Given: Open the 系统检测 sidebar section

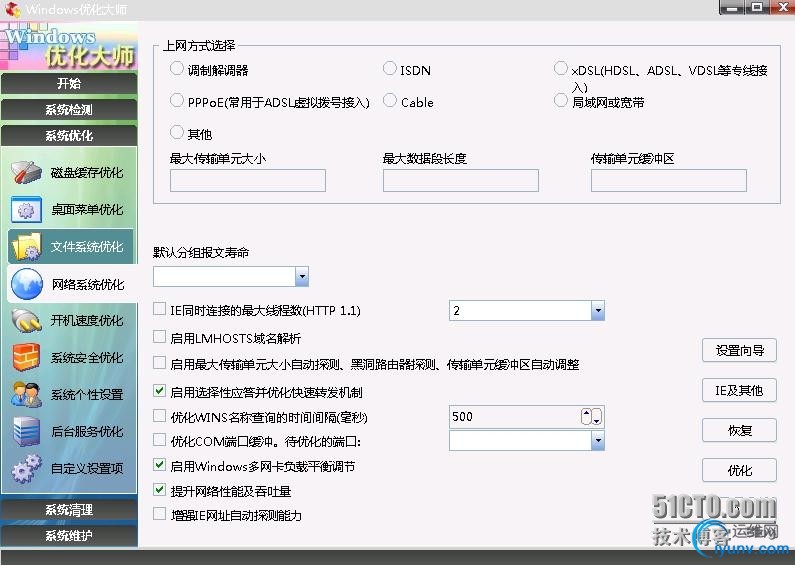Looking at the screenshot, I should click(x=69, y=109).
